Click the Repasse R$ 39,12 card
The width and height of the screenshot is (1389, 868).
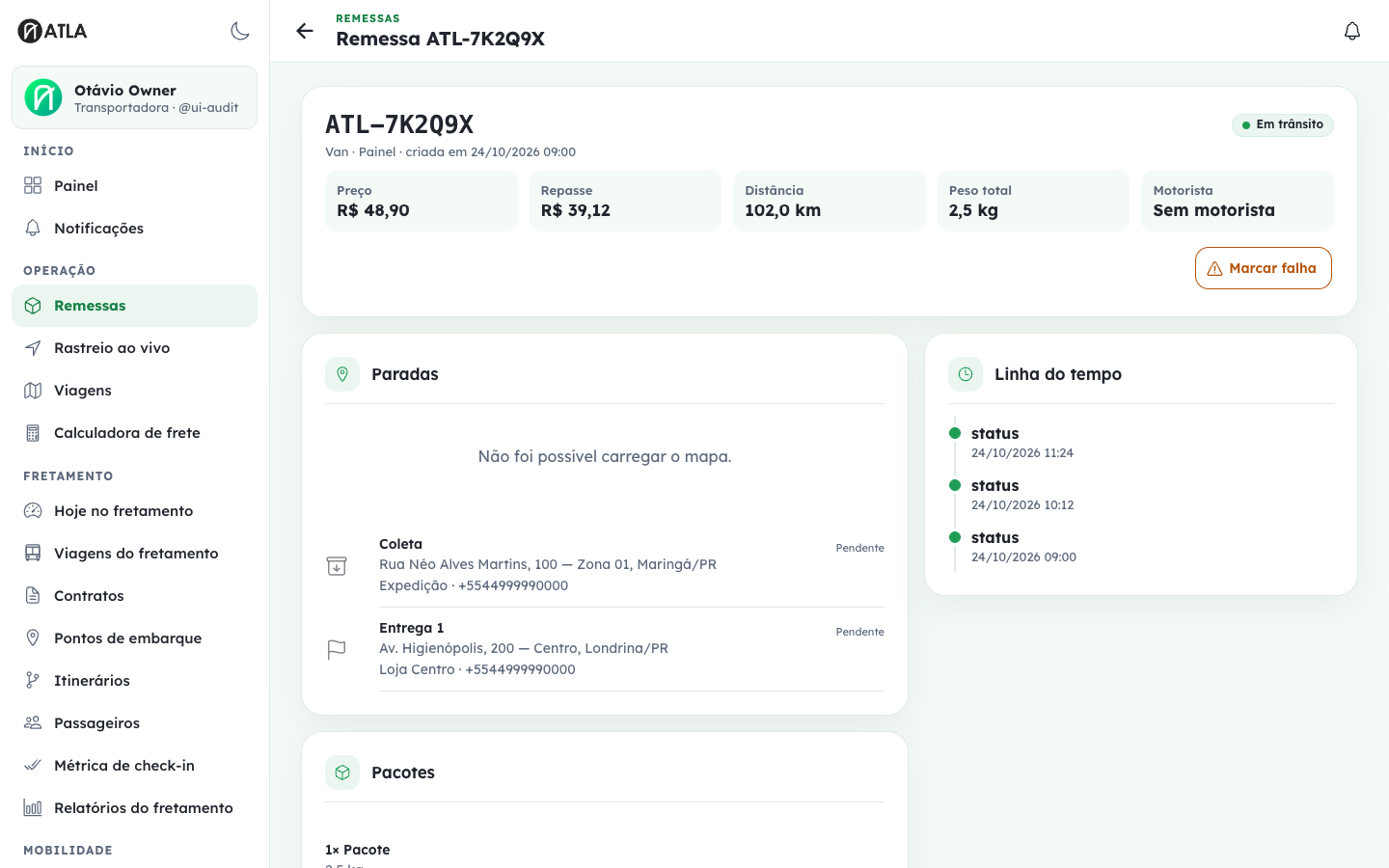(x=625, y=202)
